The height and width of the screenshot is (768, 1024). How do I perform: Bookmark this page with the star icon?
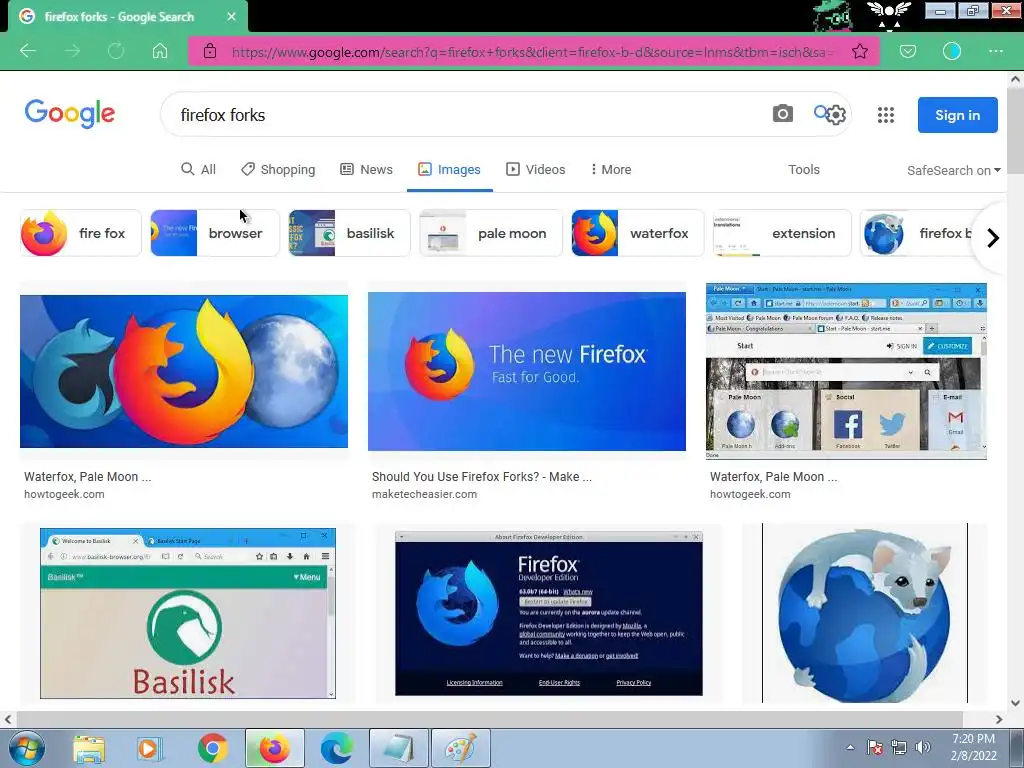click(x=859, y=51)
